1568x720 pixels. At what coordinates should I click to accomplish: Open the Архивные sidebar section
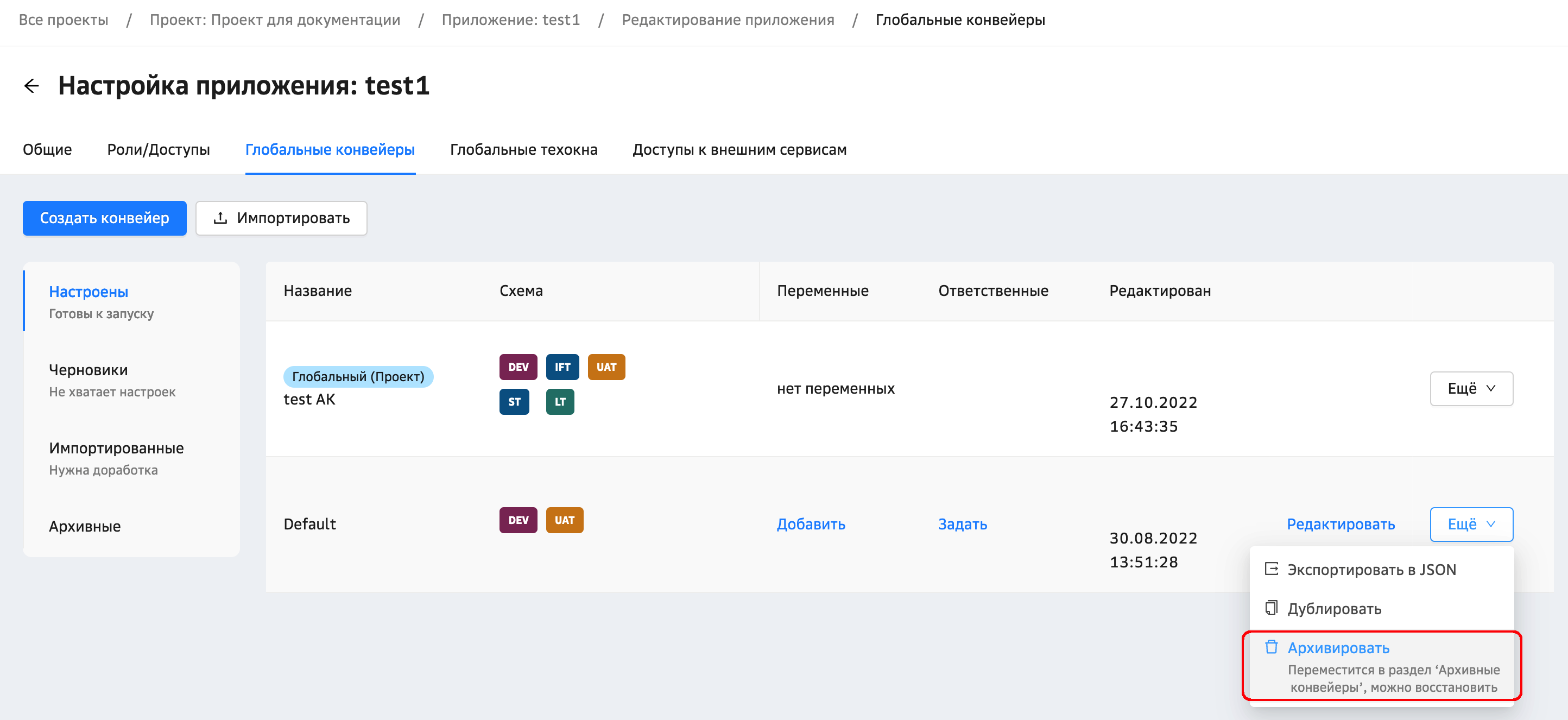pos(85,527)
